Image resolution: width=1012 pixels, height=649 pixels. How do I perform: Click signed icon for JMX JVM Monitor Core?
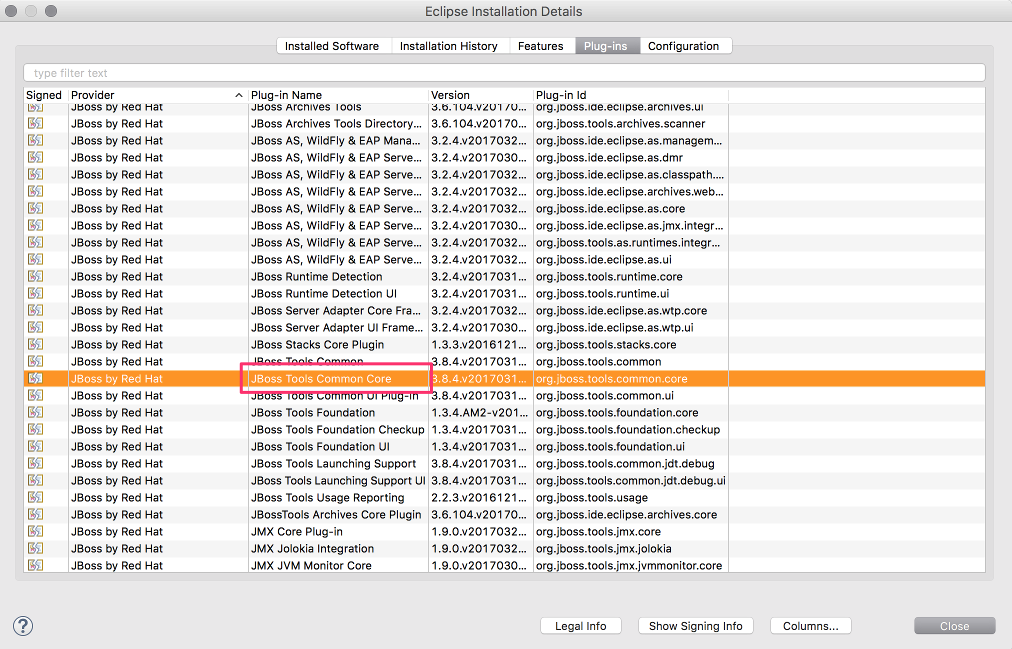click(x=35, y=565)
